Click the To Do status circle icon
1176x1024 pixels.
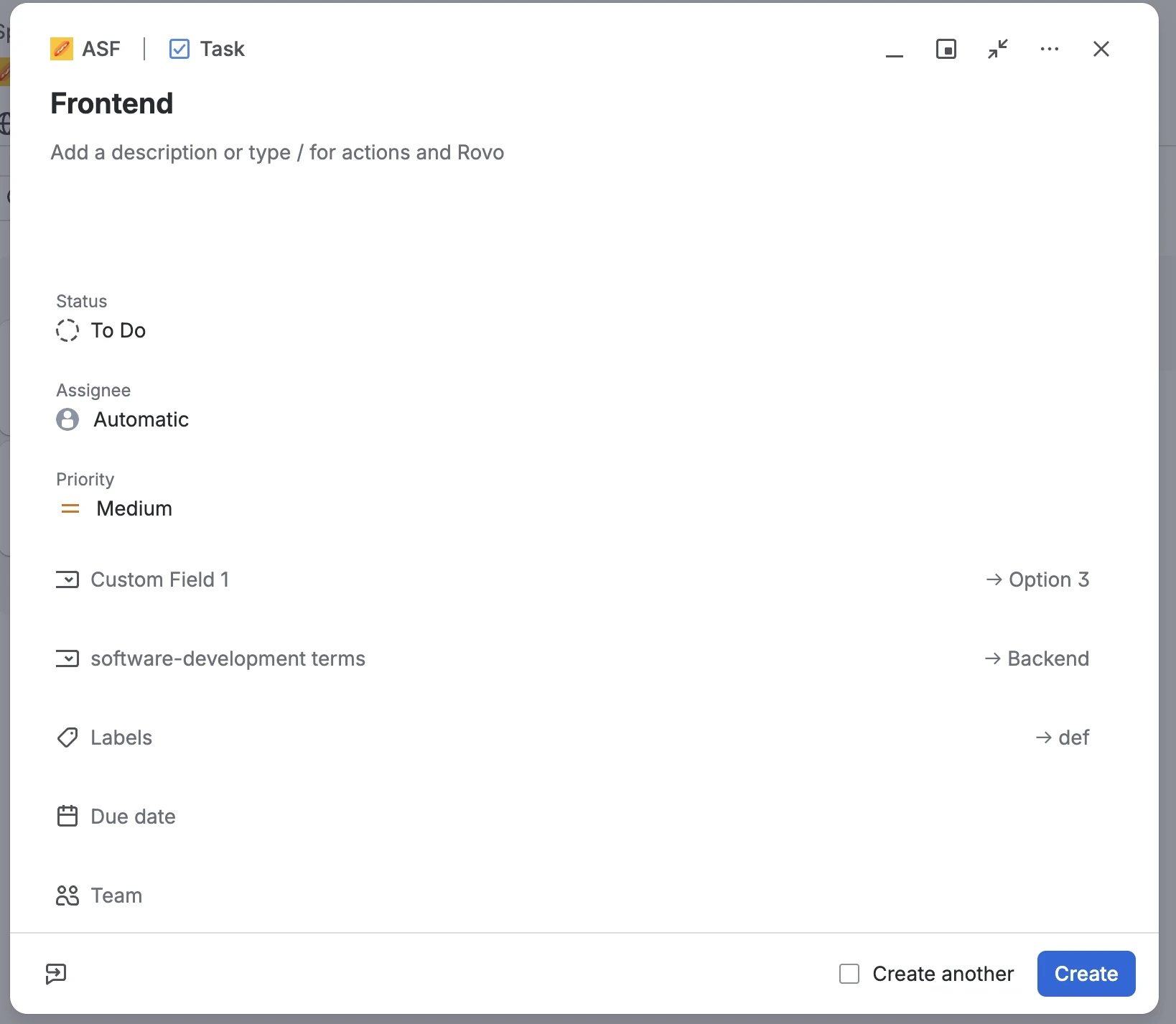pos(67,330)
